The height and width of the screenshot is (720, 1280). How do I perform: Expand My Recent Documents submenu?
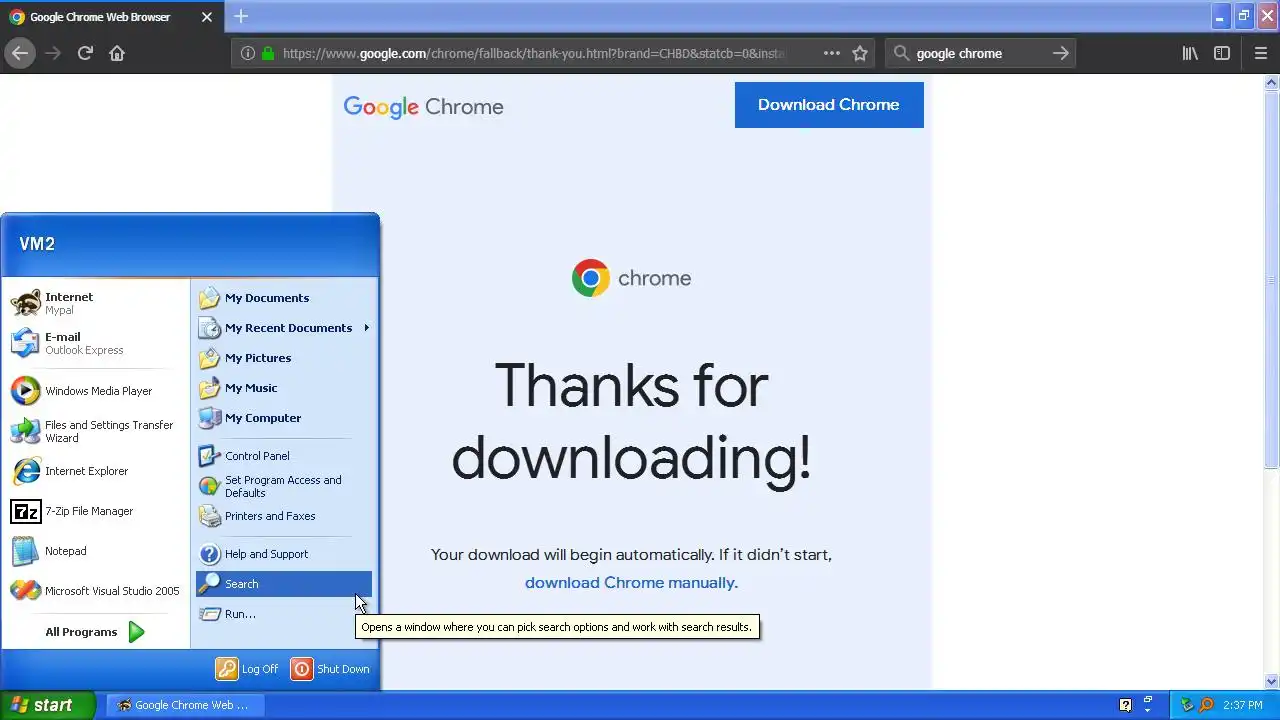click(x=284, y=328)
